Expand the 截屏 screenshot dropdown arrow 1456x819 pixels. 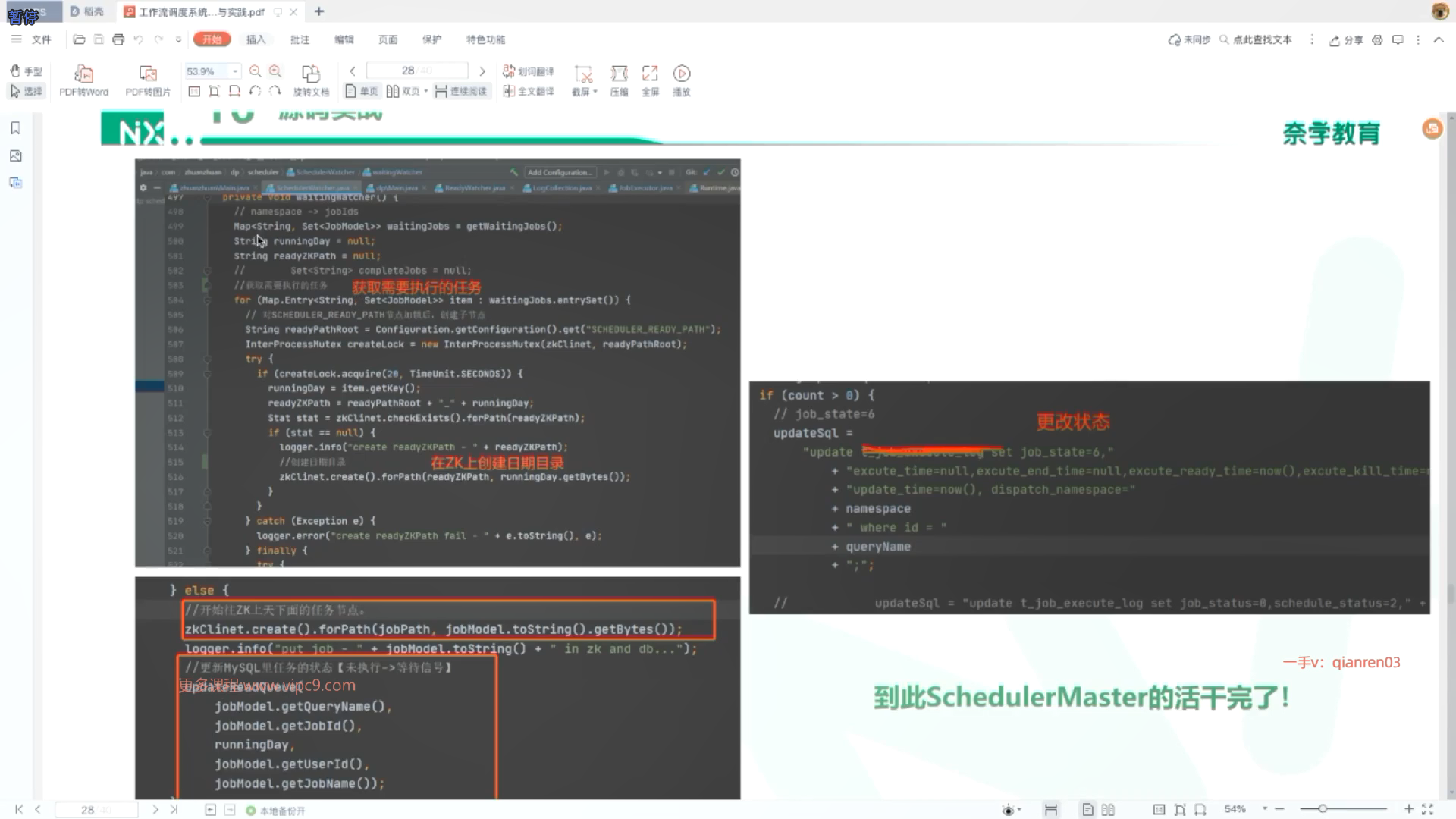pyautogui.click(x=595, y=92)
